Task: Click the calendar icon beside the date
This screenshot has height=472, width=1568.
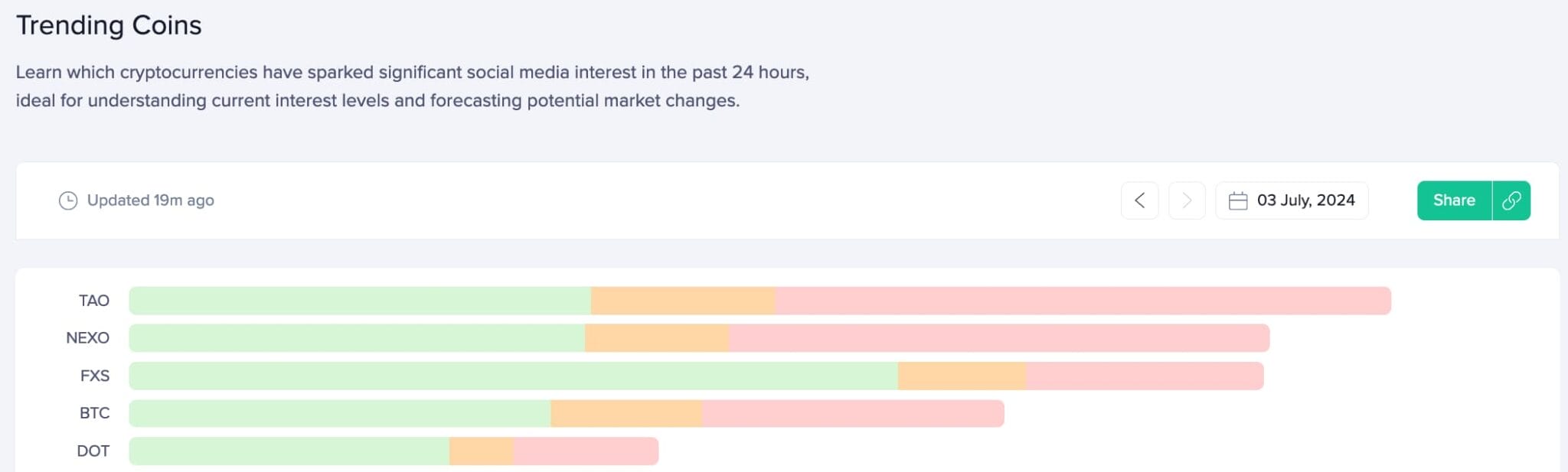Action: click(x=1238, y=200)
